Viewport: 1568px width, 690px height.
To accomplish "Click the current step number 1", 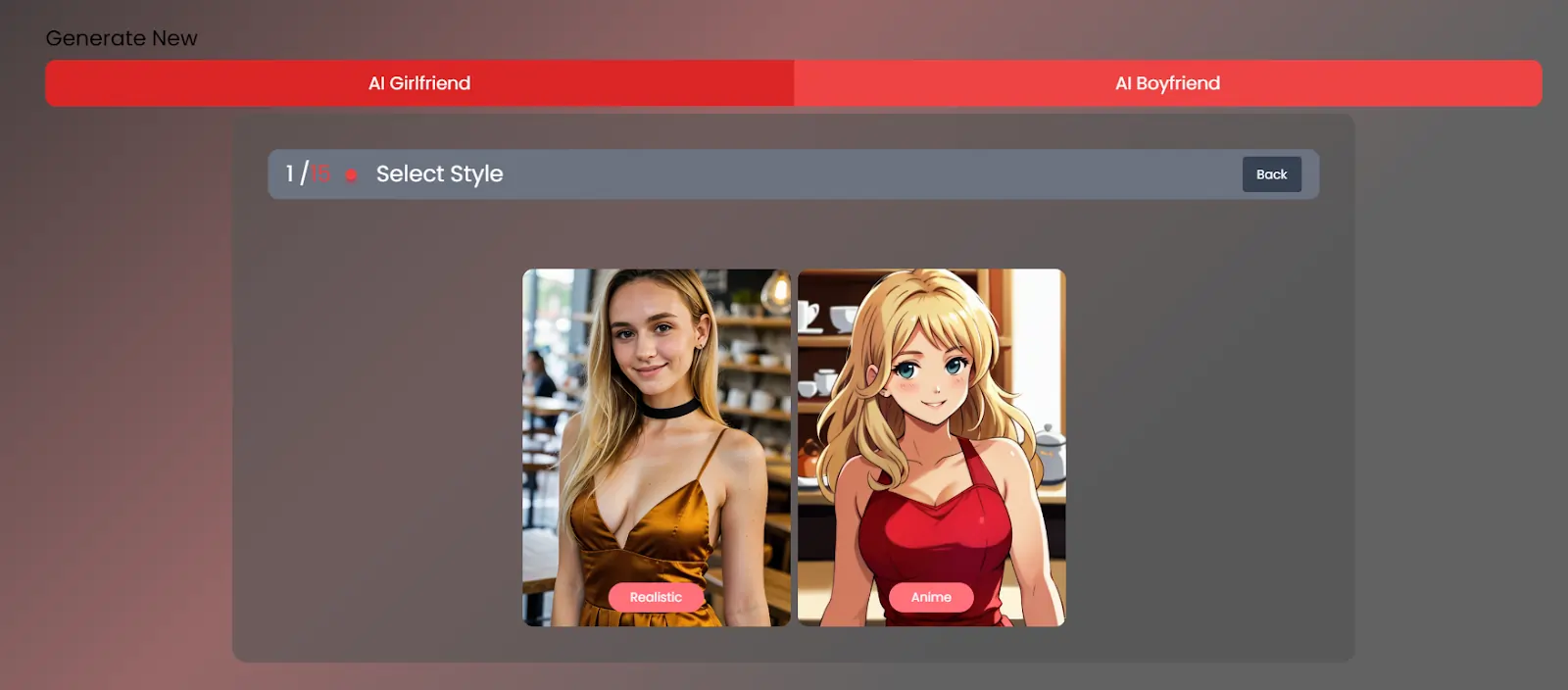I will point(289,174).
